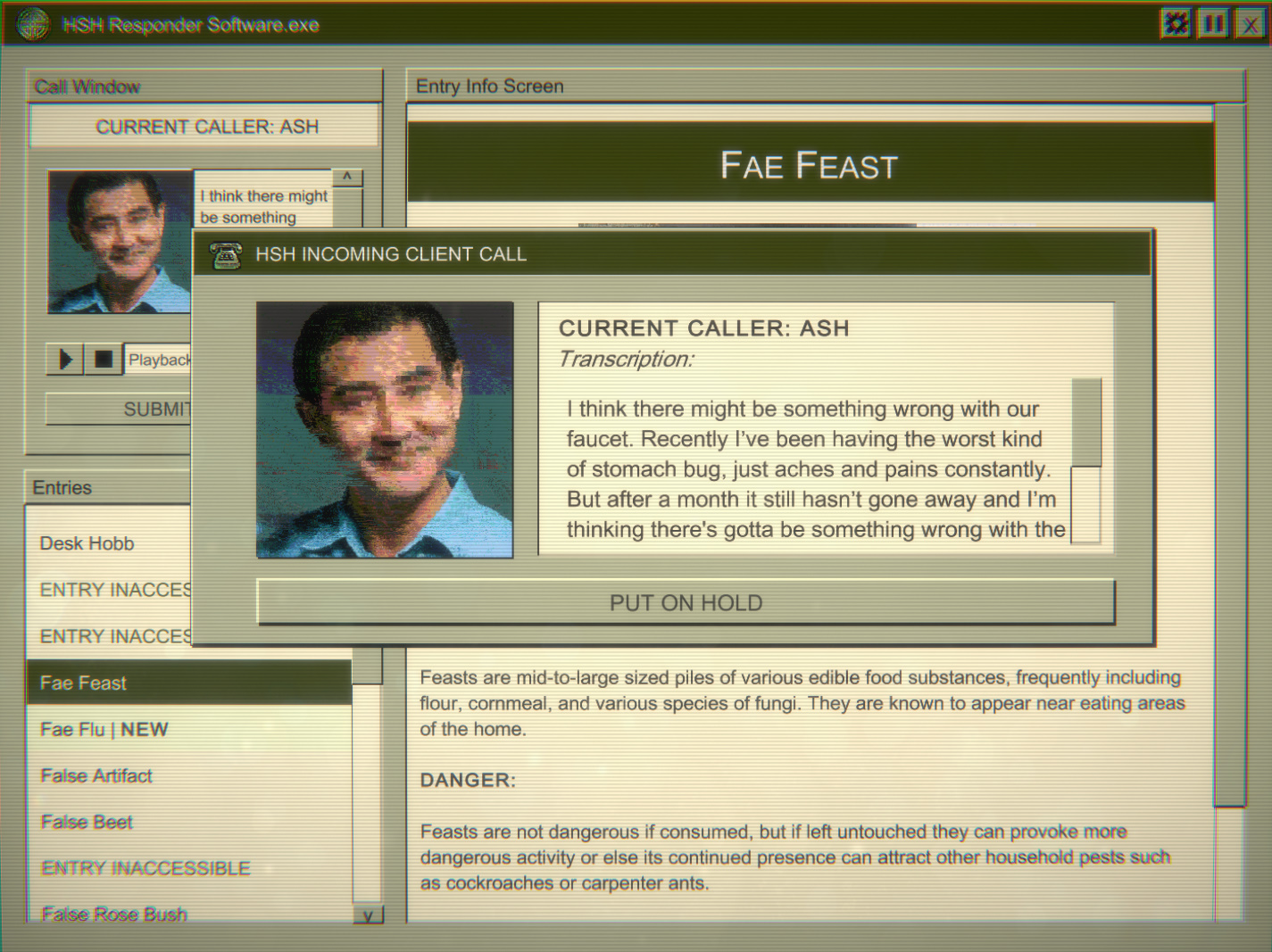This screenshot has width=1272, height=952.
Task: Click the Call Window panel header
Action: click(204, 87)
